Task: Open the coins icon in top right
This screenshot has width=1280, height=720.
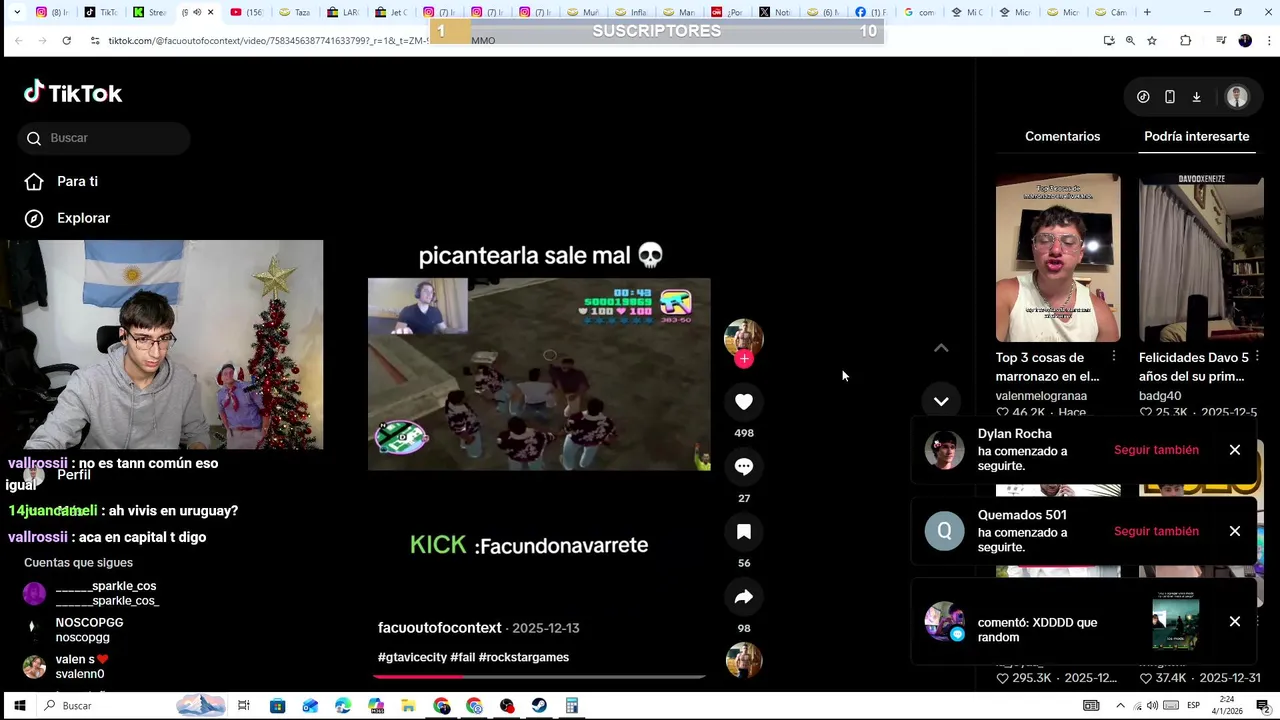Action: [1143, 97]
